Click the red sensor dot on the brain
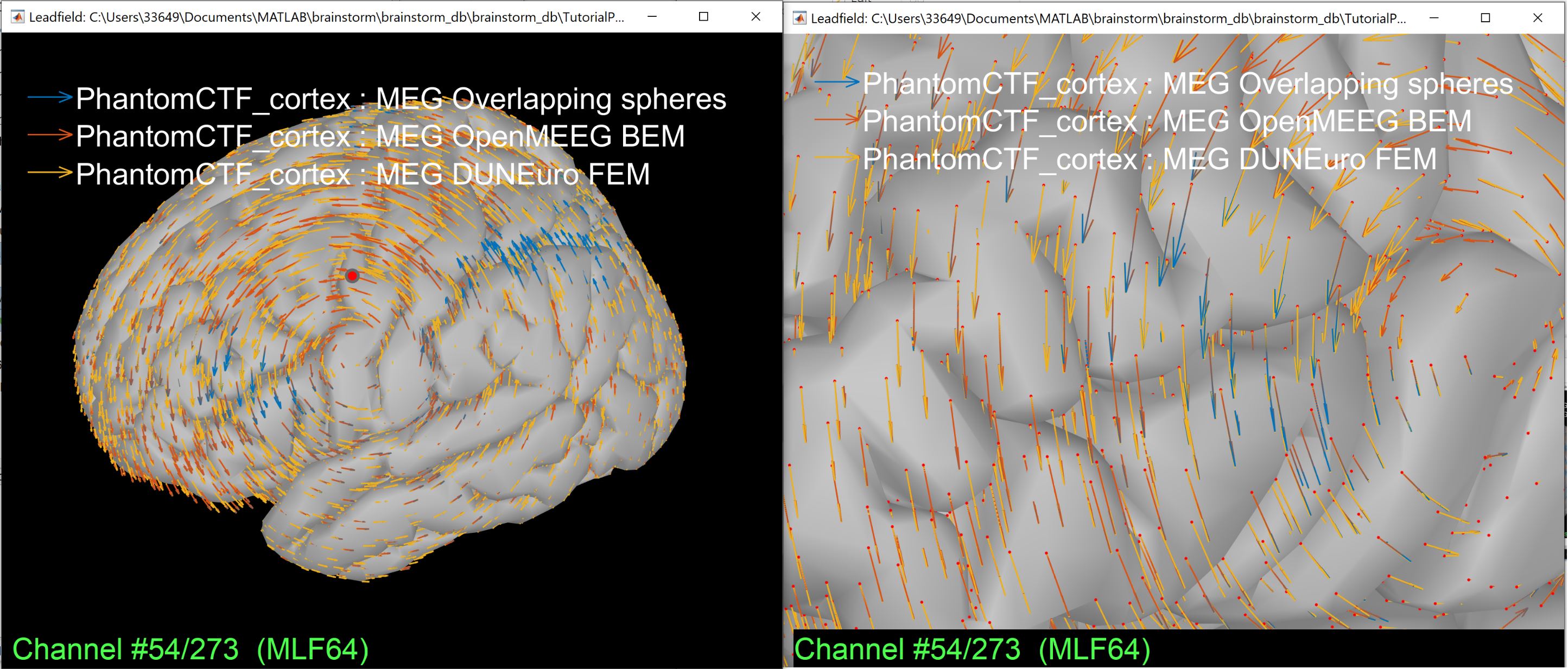The height and width of the screenshot is (669, 1568). coord(352,276)
